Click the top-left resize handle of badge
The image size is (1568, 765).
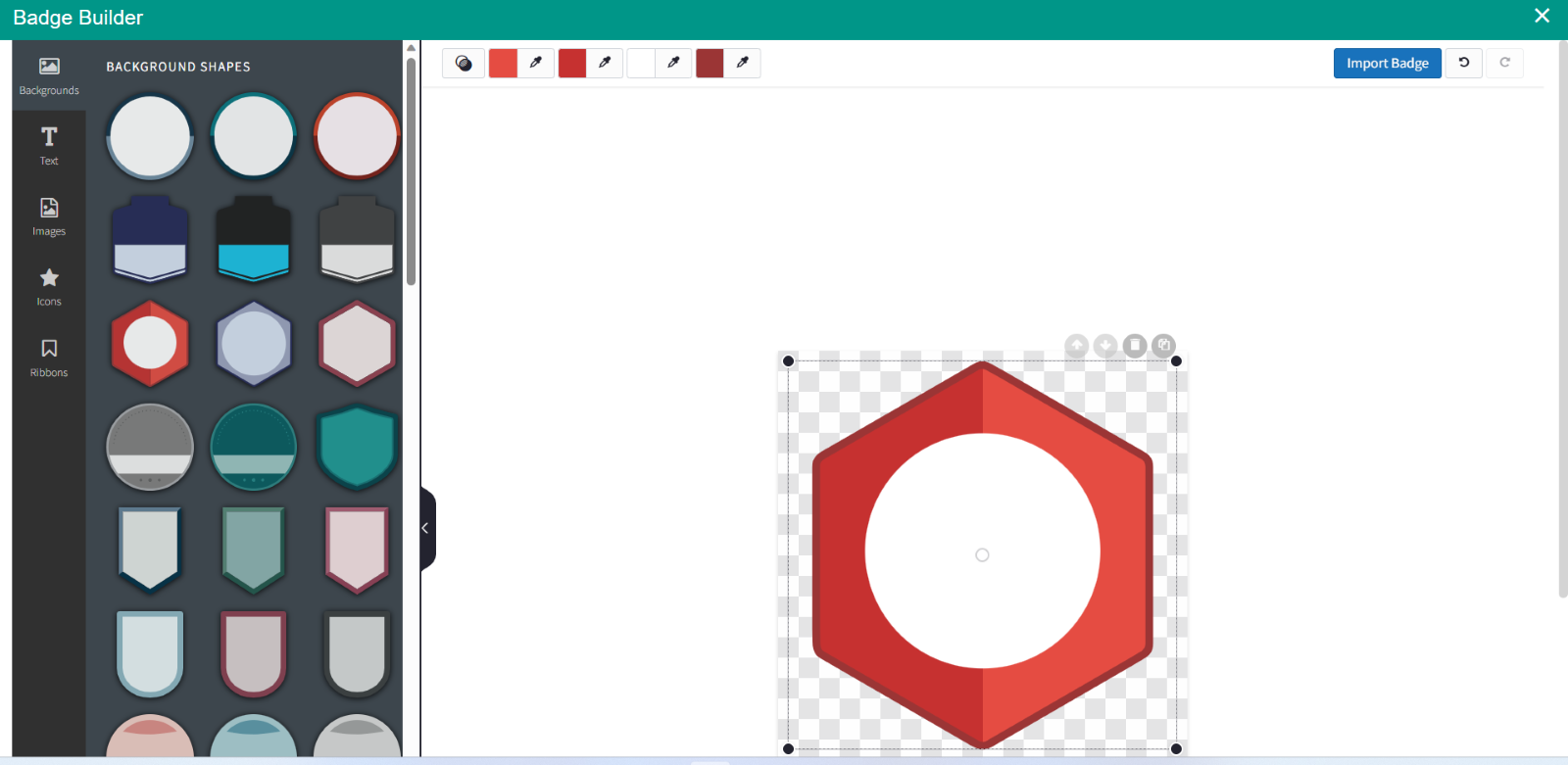tap(789, 361)
